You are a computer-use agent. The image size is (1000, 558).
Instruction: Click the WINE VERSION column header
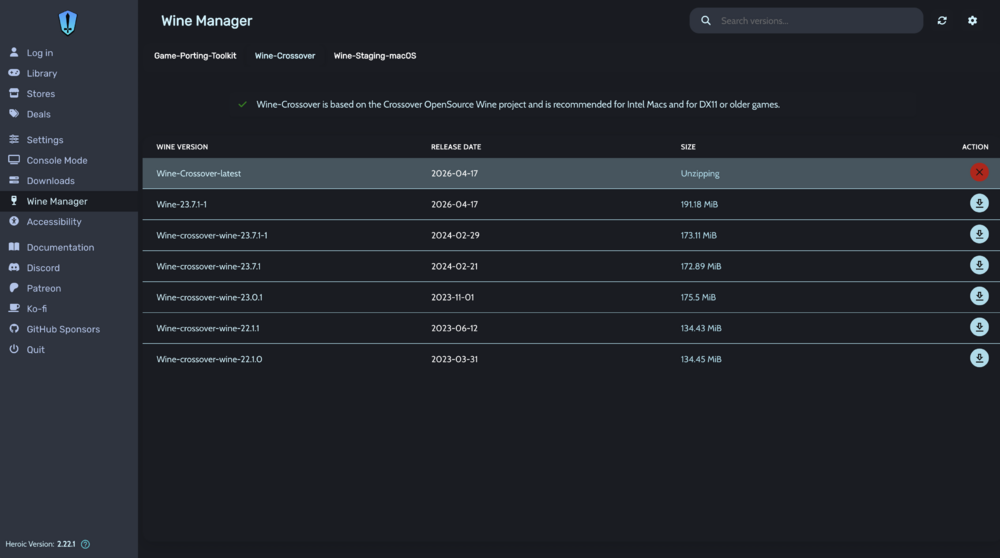click(182, 147)
